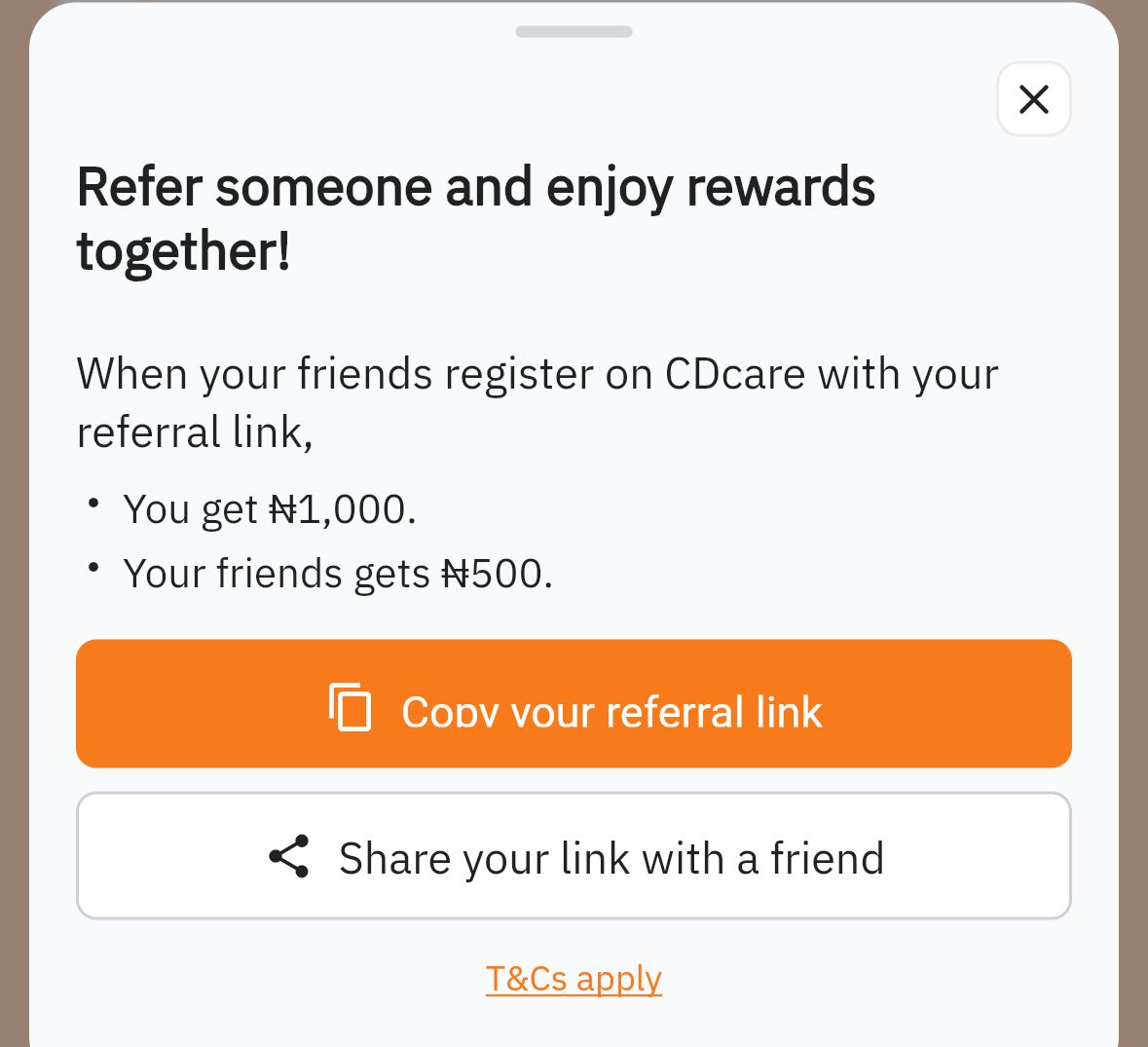Image resolution: width=1148 pixels, height=1047 pixels.
Task: Click the Refer someone heading text
Action: (x=475, y=187)
